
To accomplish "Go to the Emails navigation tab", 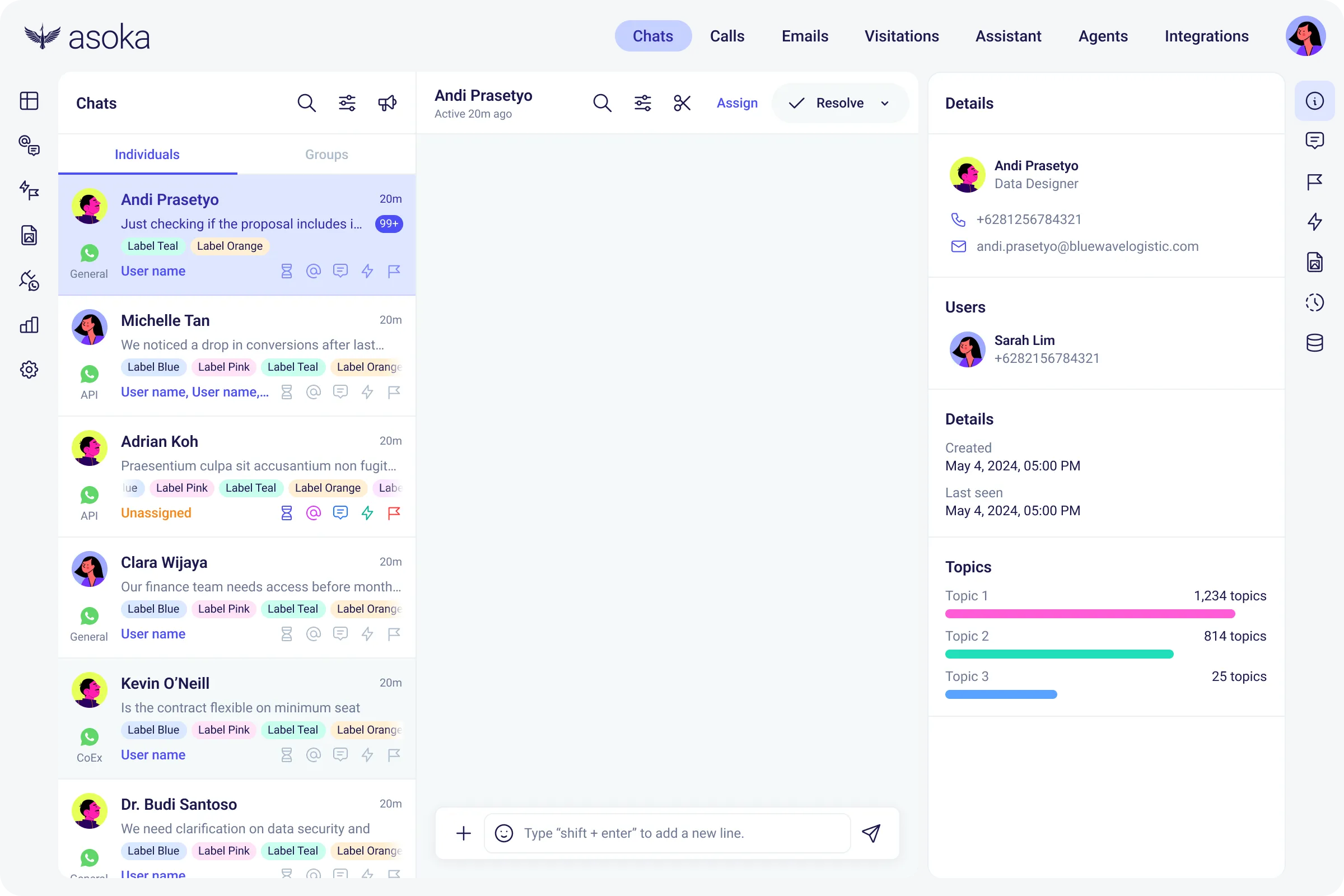I will click(805, 36).
